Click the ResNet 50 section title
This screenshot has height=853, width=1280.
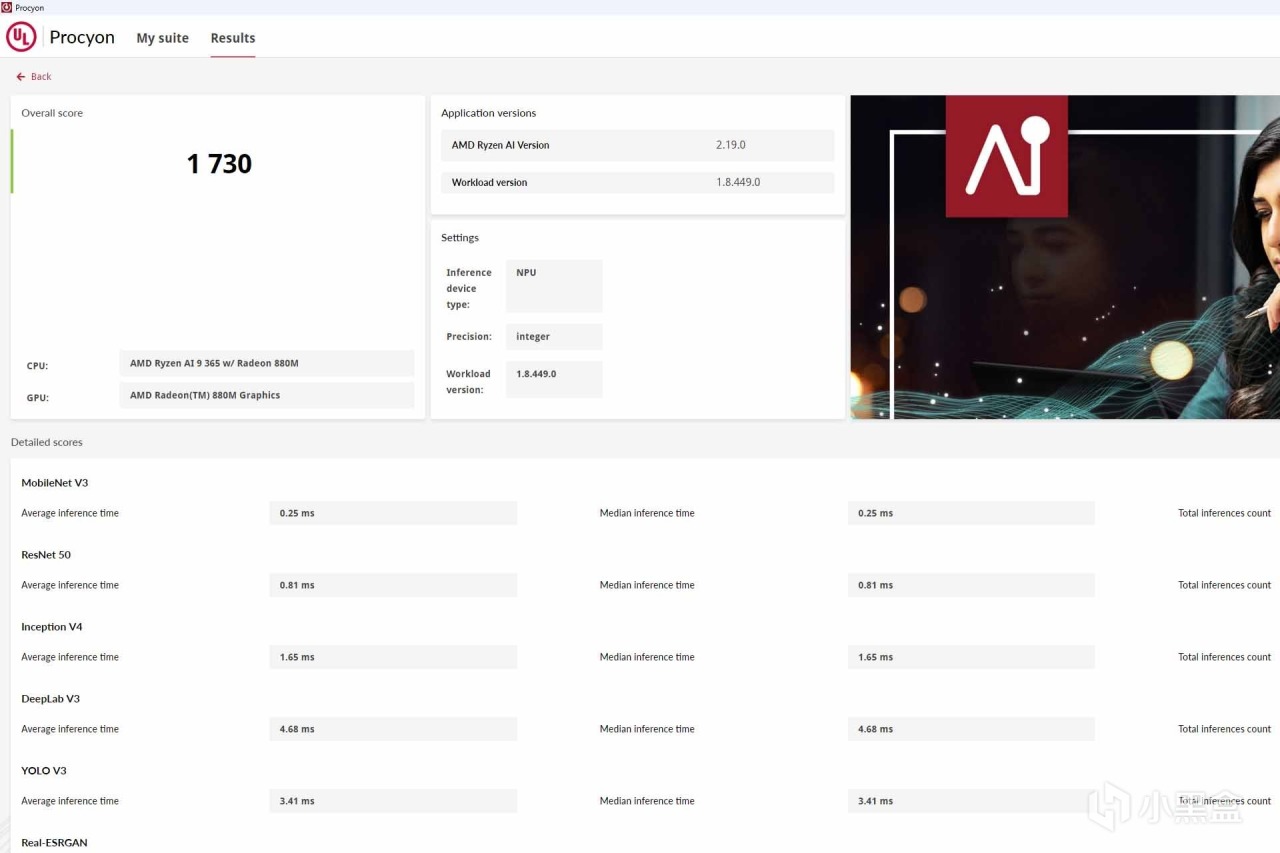click(46, 555)
